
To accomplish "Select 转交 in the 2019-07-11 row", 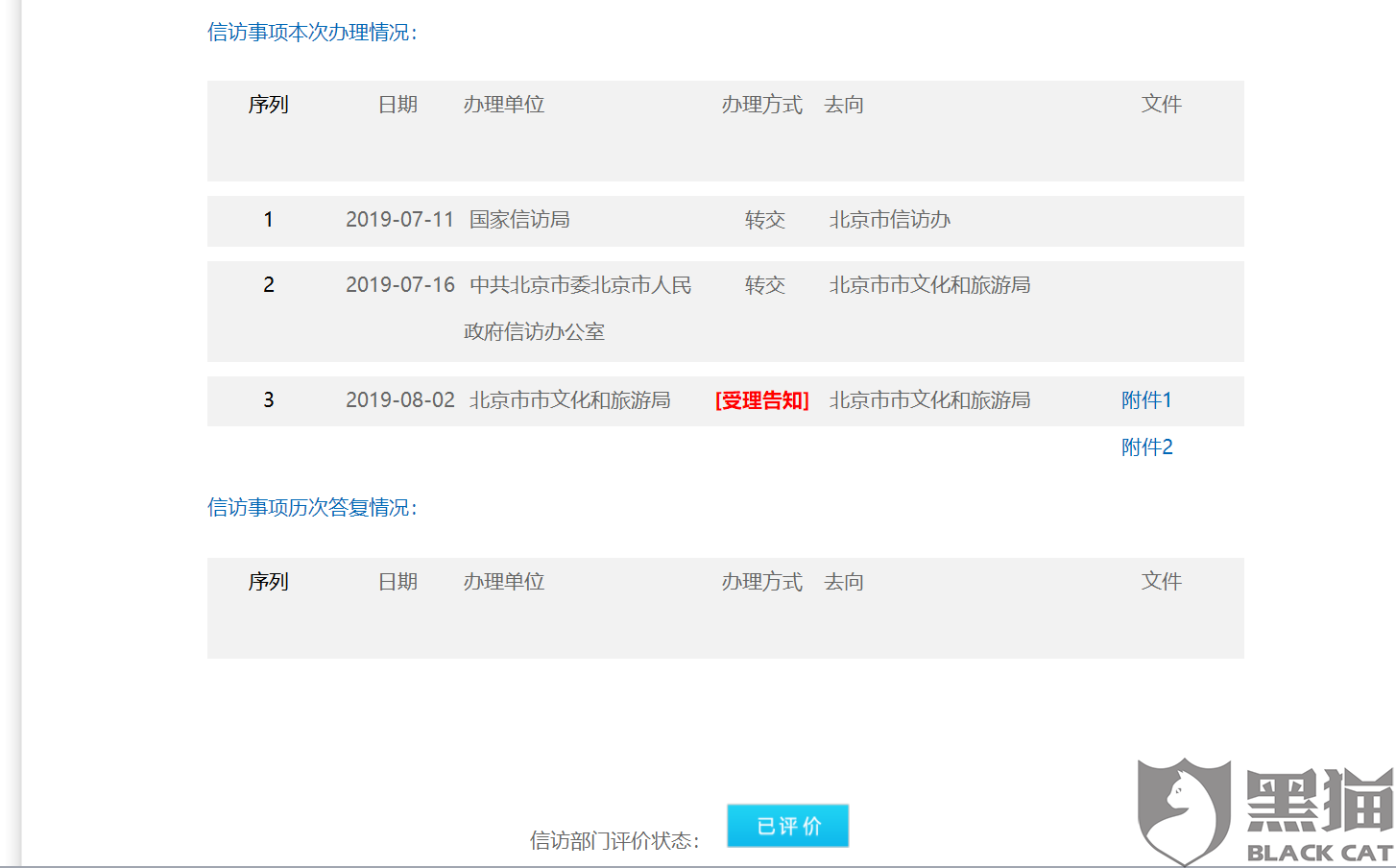I will (x=765, y=220).
